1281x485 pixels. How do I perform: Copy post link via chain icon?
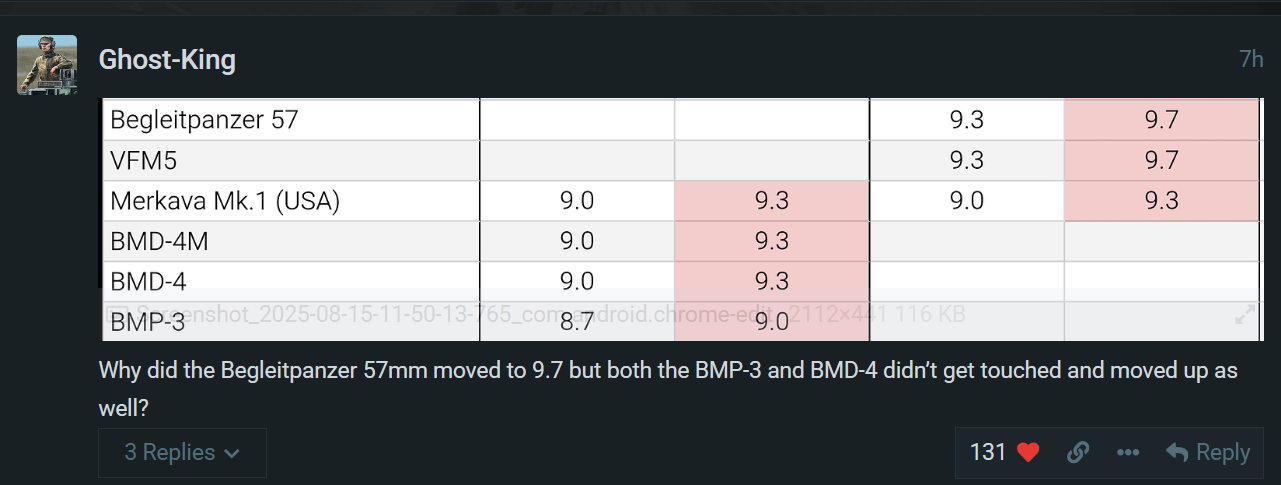pos(1077,453)
